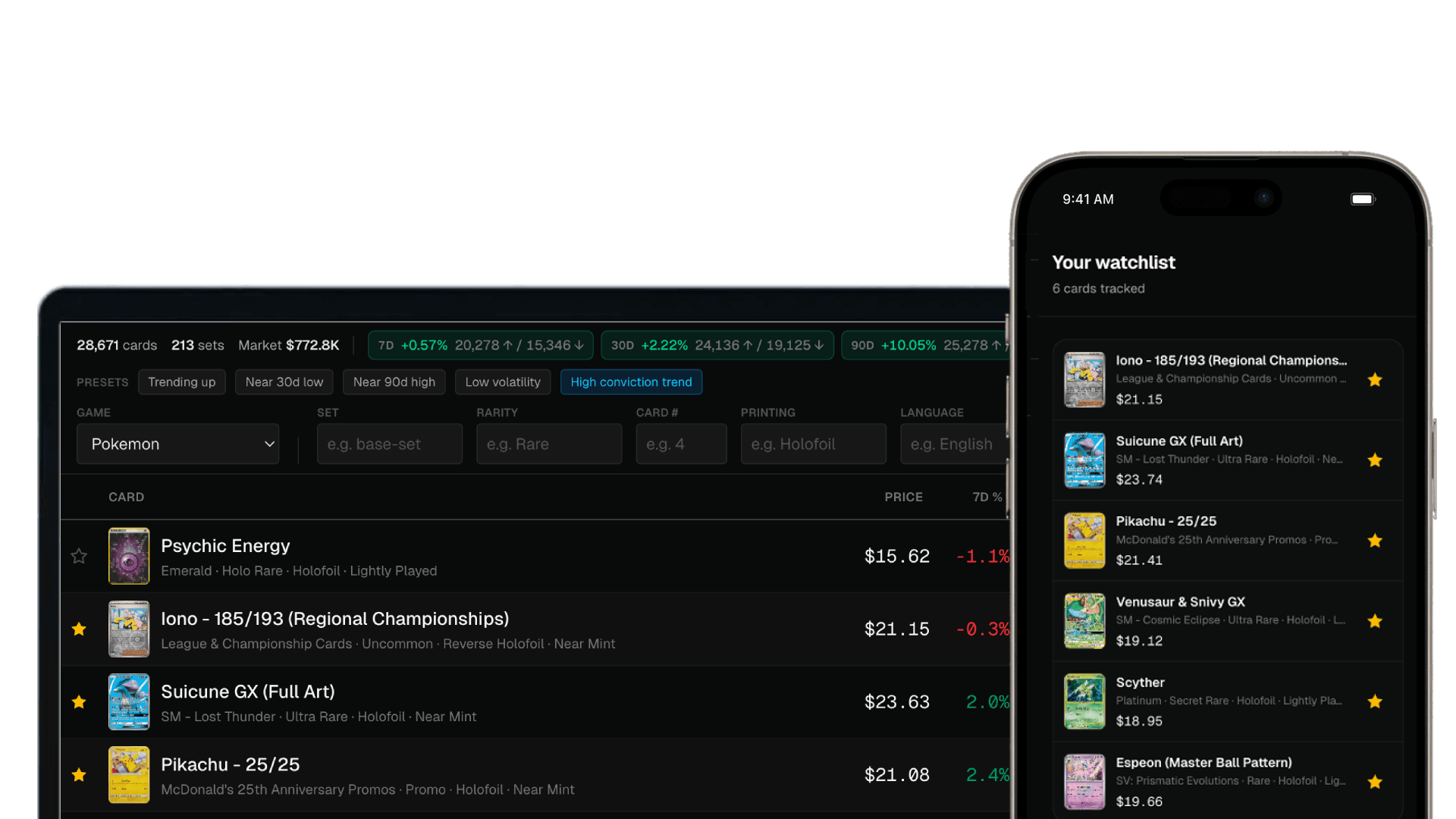1456x819 pixels.
Task: Tap the phone battery status icon
Action: click(1363, 199)
